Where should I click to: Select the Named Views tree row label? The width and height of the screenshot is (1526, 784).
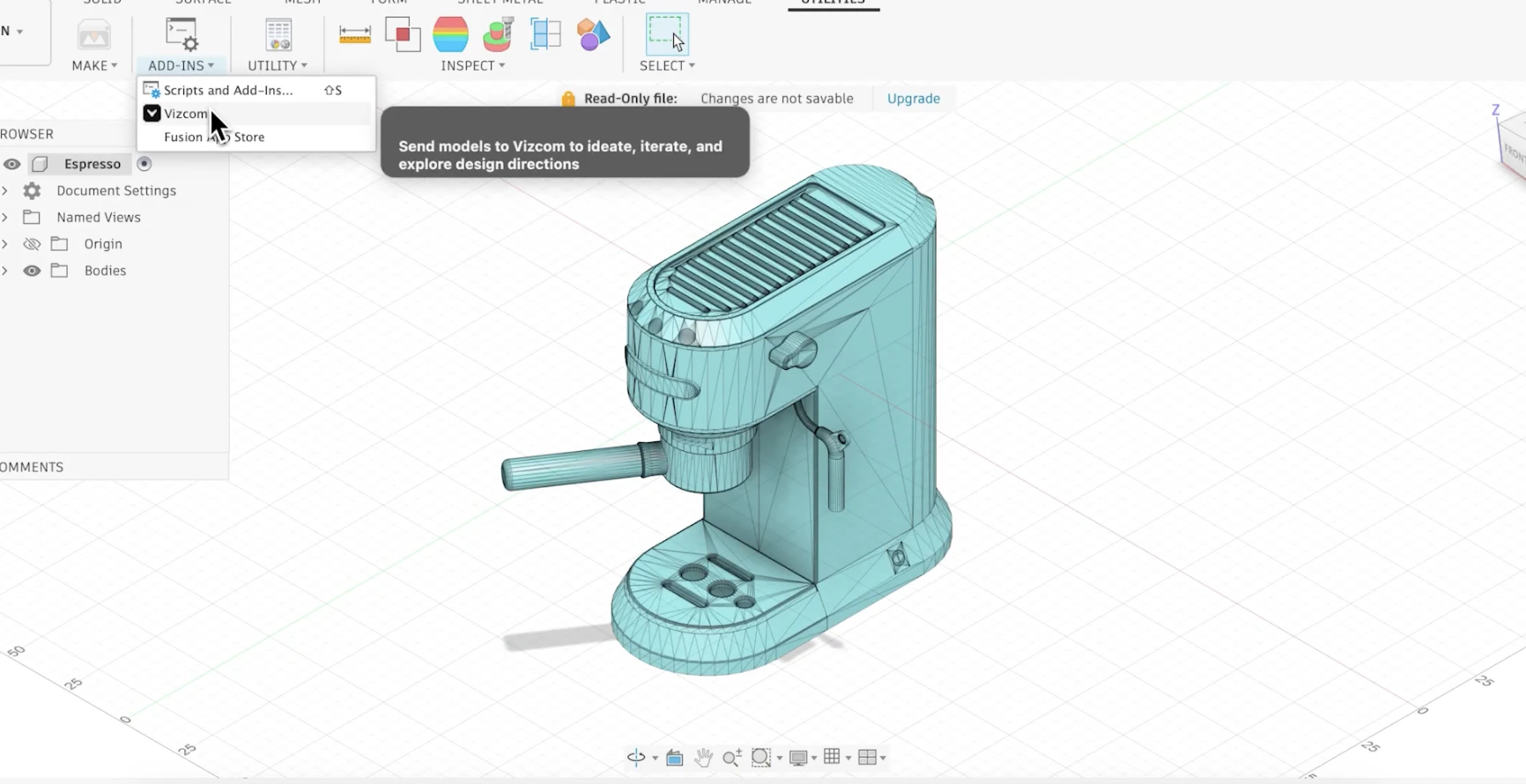click(99, 217)
